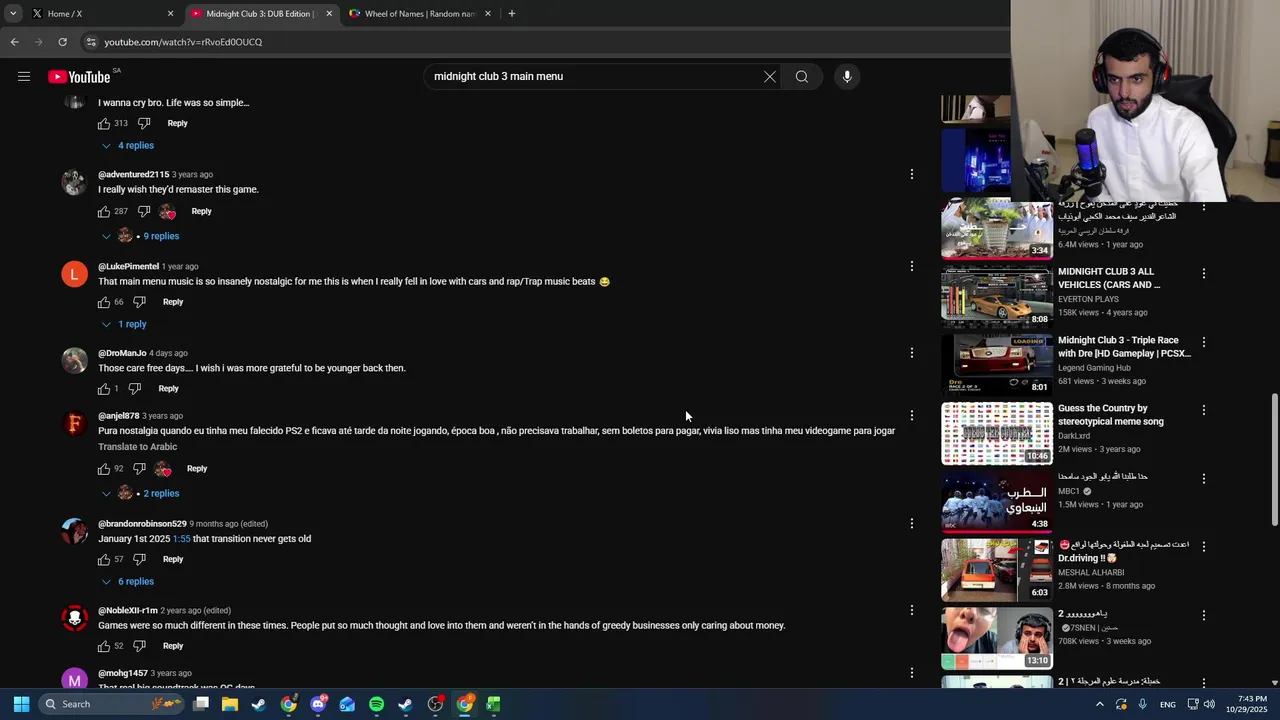Open the Dr.driving video thumbnail
The height and width of the screenshot is (720, 1280).
(x=997, y=571)
